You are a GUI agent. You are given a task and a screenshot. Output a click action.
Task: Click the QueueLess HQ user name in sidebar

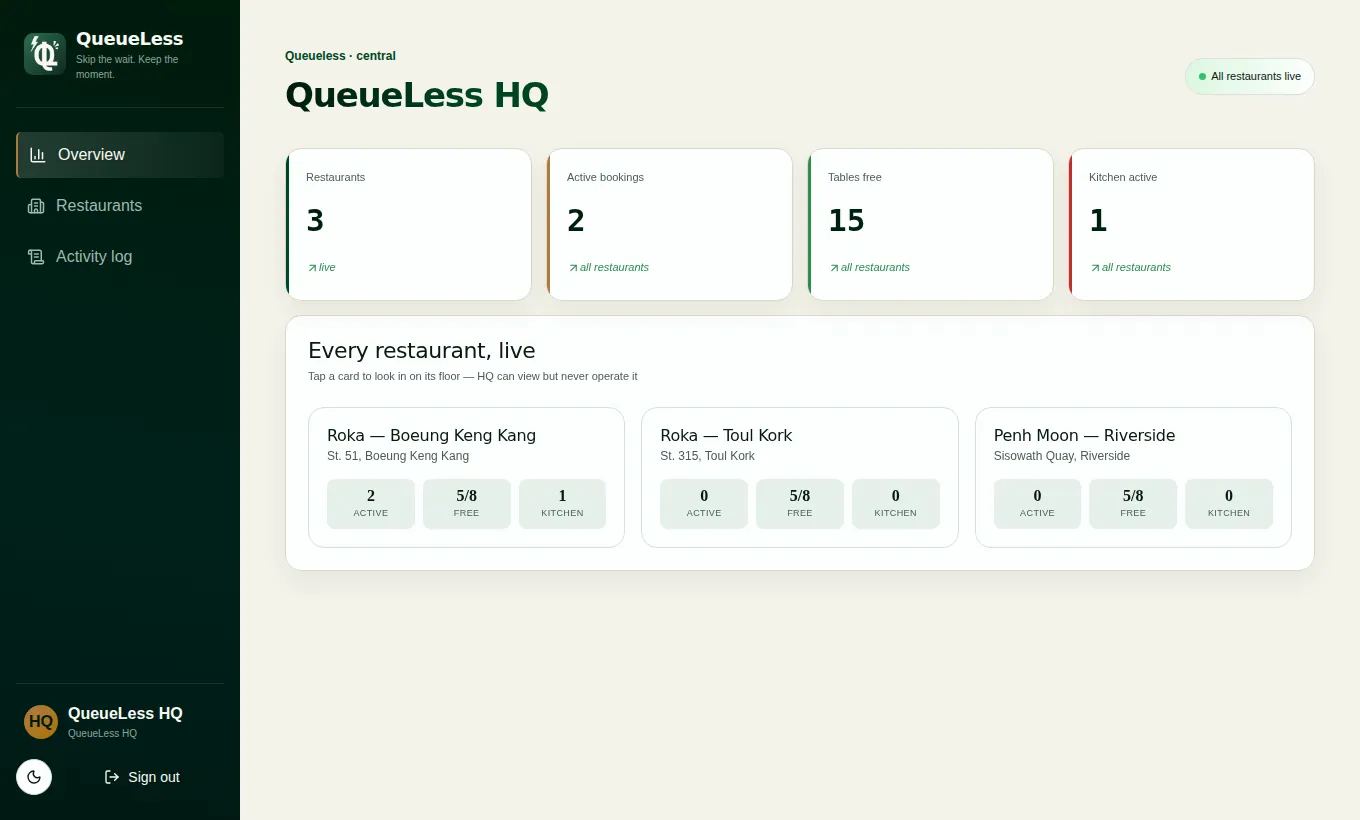click(125, 714)
